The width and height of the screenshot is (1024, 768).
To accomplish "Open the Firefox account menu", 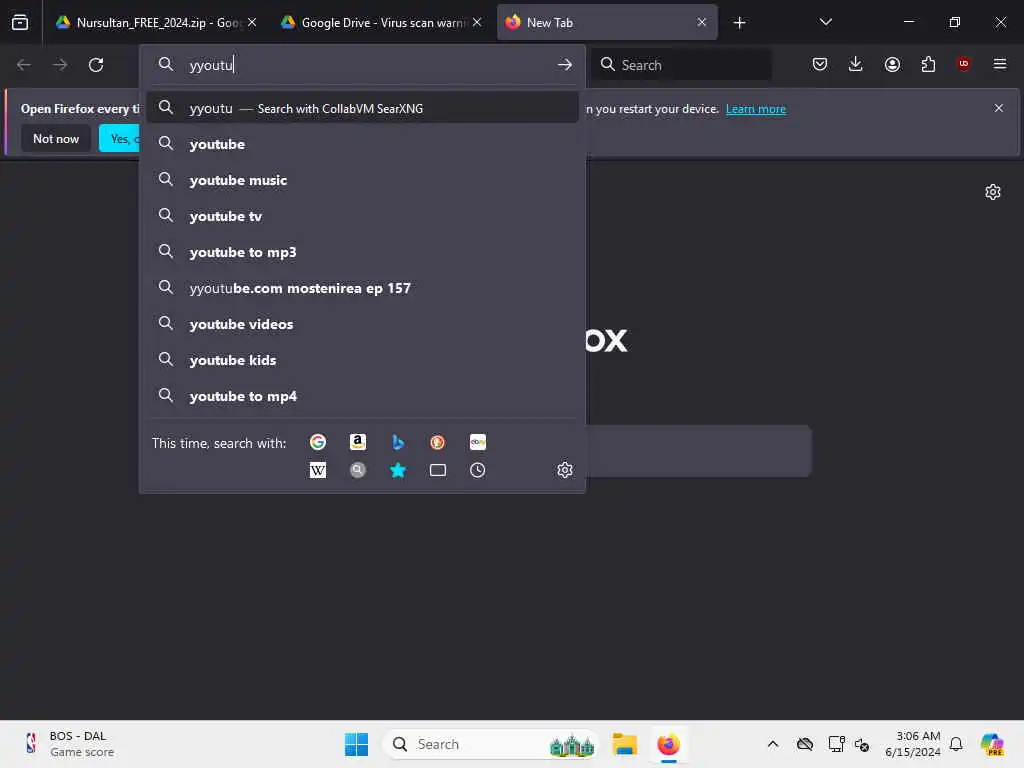I will (x=892, y=64).
